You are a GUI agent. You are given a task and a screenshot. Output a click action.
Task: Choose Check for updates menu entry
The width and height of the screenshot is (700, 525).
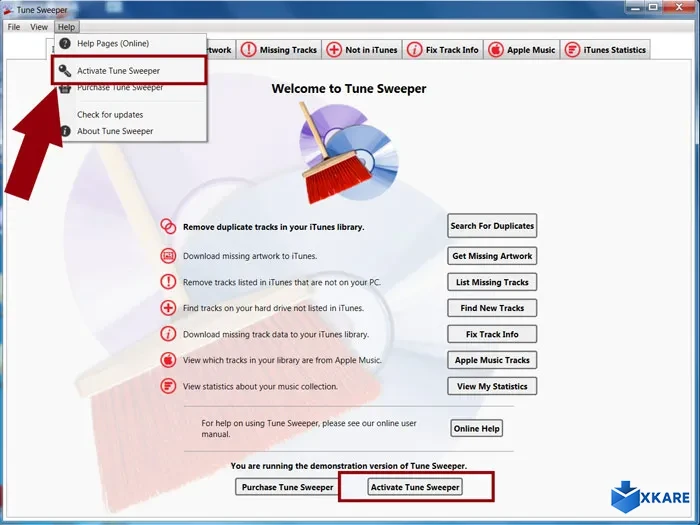point(129,115)
